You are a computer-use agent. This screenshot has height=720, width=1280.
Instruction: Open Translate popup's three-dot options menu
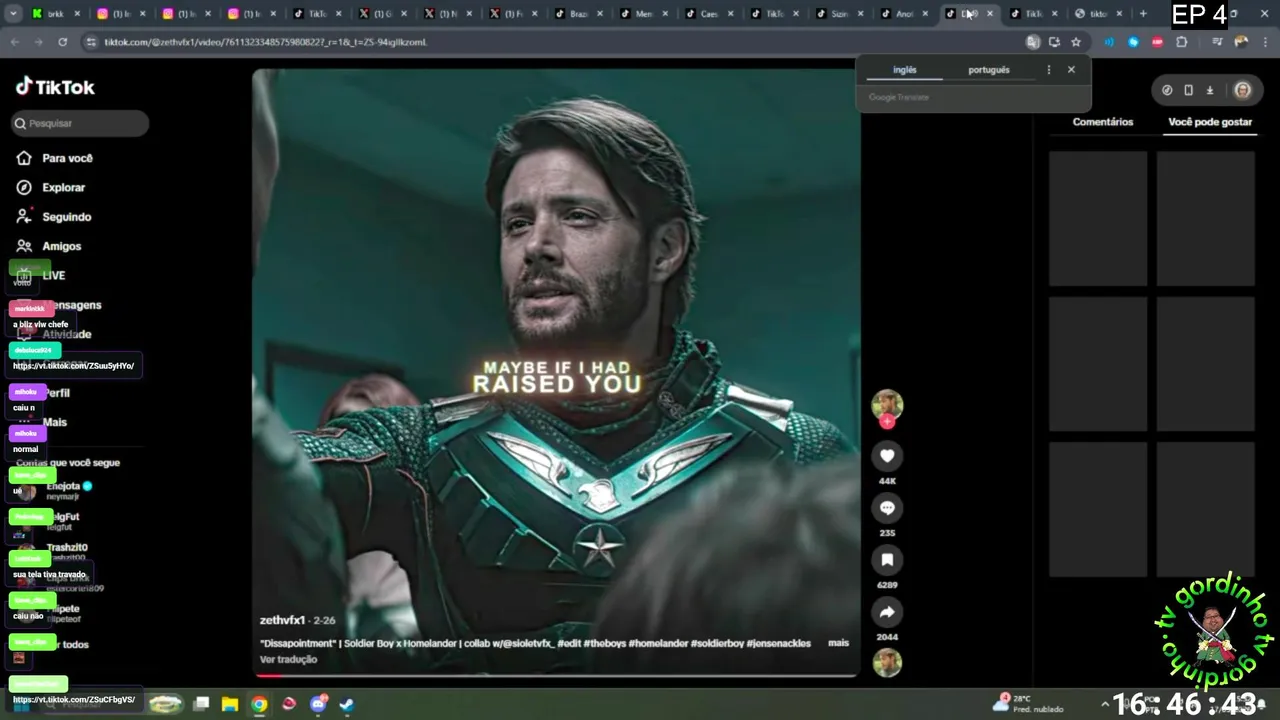1048,70
